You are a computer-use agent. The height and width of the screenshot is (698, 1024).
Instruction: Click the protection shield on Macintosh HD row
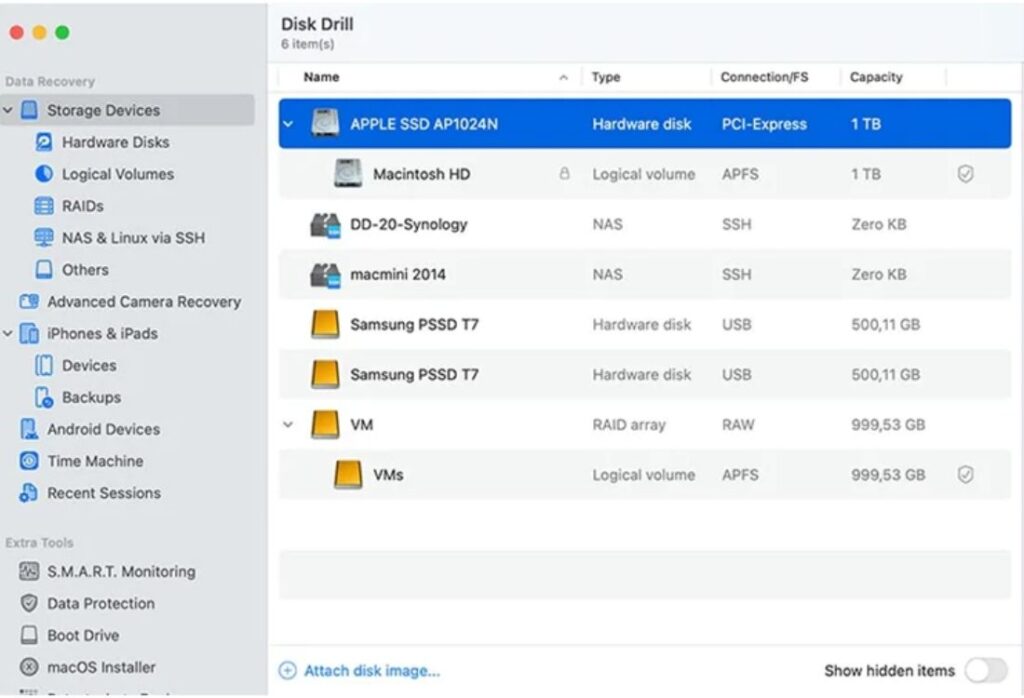click(x=965, y=174)
